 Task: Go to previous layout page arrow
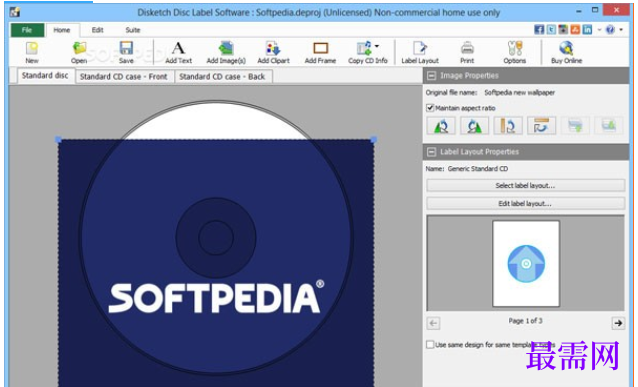[x=433, y=324]
